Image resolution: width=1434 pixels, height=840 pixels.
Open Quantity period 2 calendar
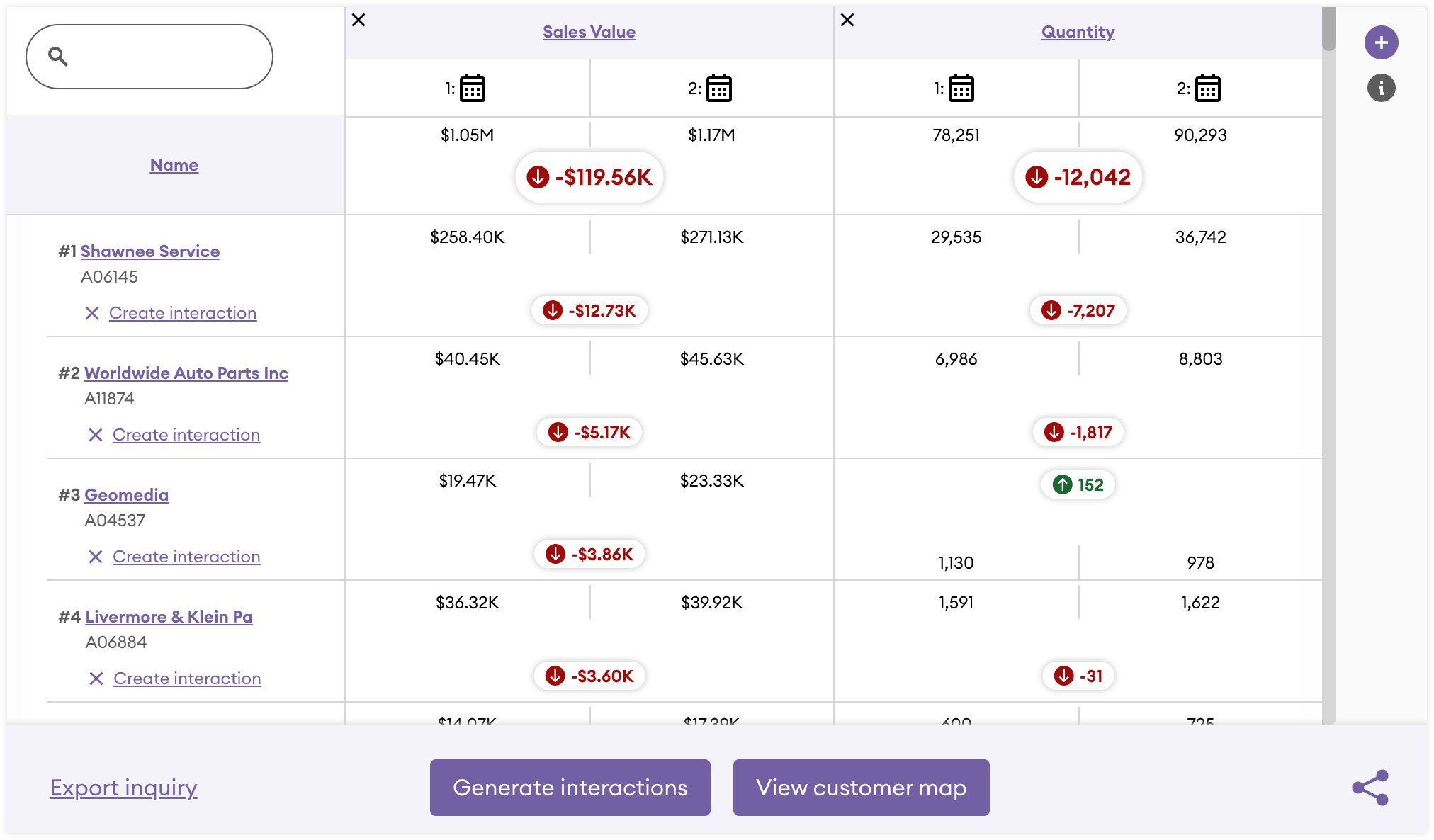1207,89
